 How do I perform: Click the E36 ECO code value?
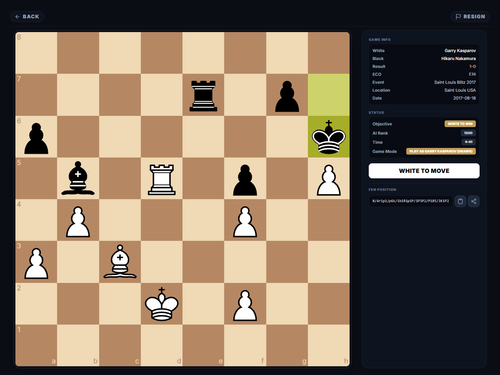pyautogui.click(x=472, y=74)
